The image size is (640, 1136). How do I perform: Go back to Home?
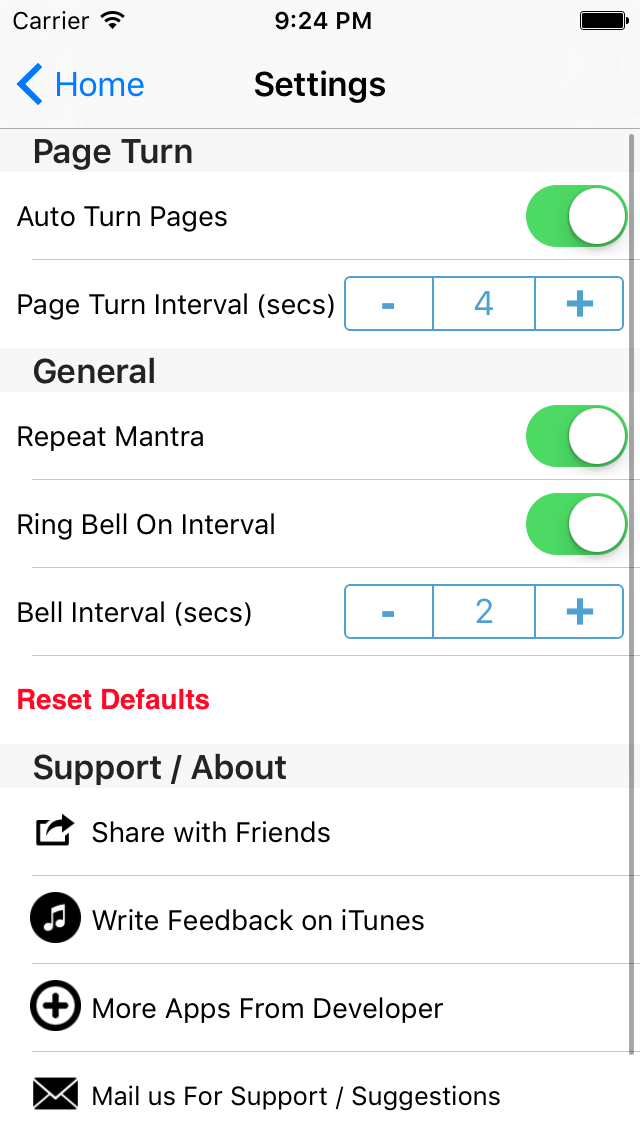point(99,85)
